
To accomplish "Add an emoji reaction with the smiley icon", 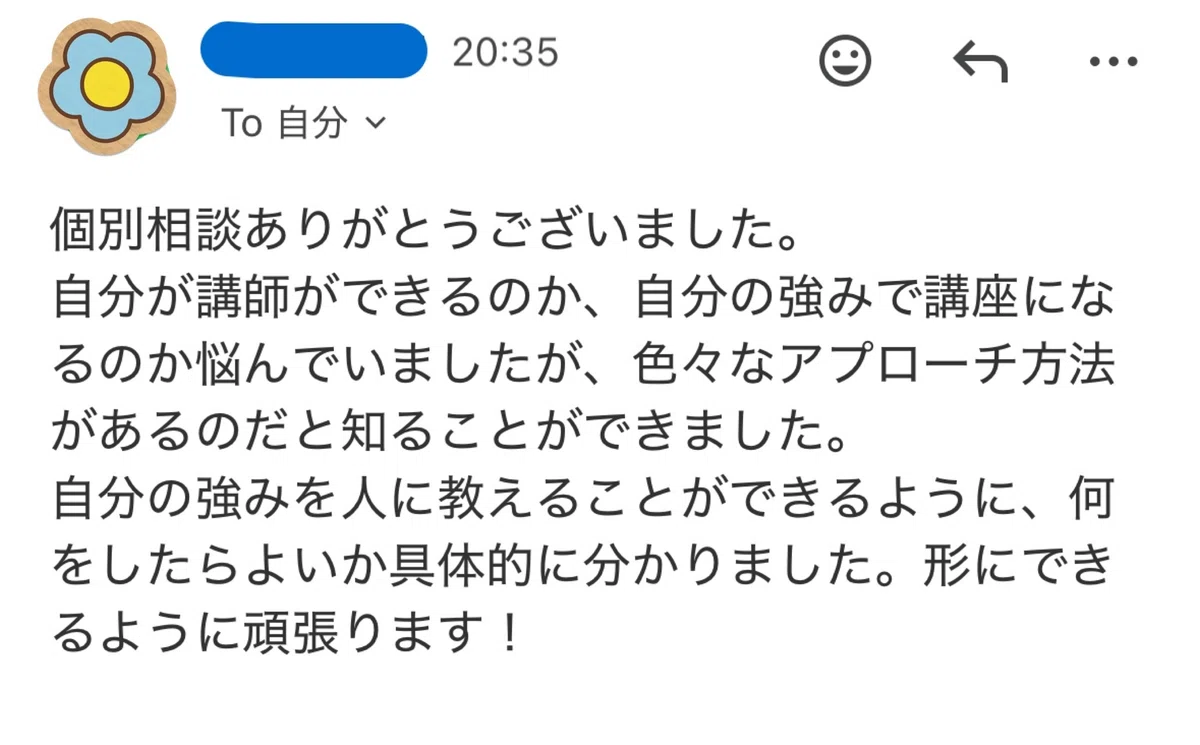I will pos(845,62).
